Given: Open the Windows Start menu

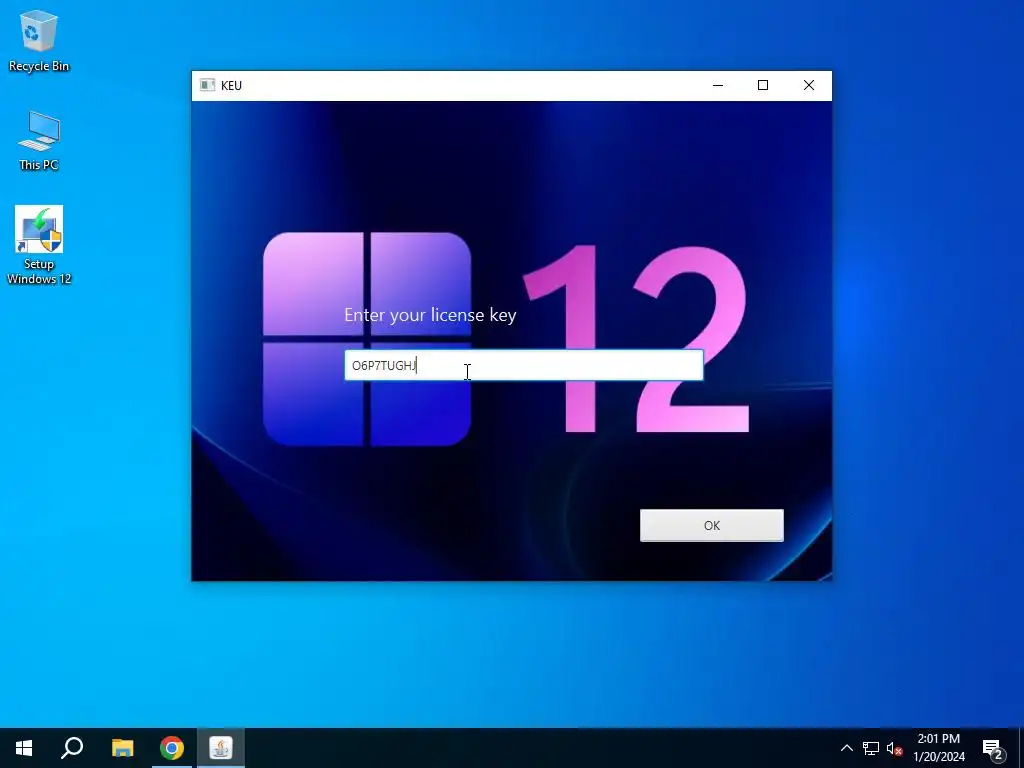Looking at the screenshot, I should pos(24,748).
